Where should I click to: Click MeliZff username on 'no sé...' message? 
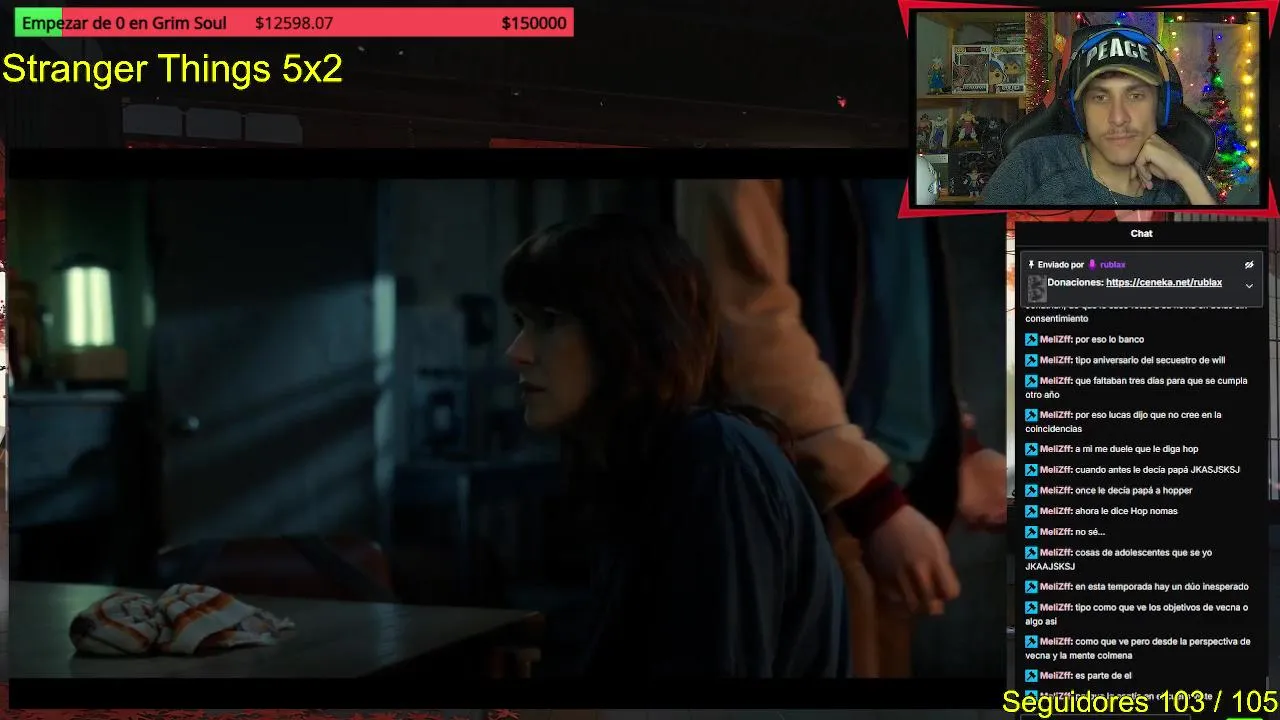point(1056,532)
